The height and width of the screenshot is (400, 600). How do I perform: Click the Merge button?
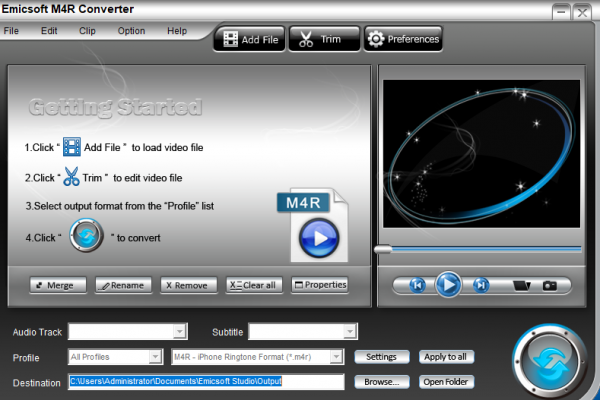[58, 286]
